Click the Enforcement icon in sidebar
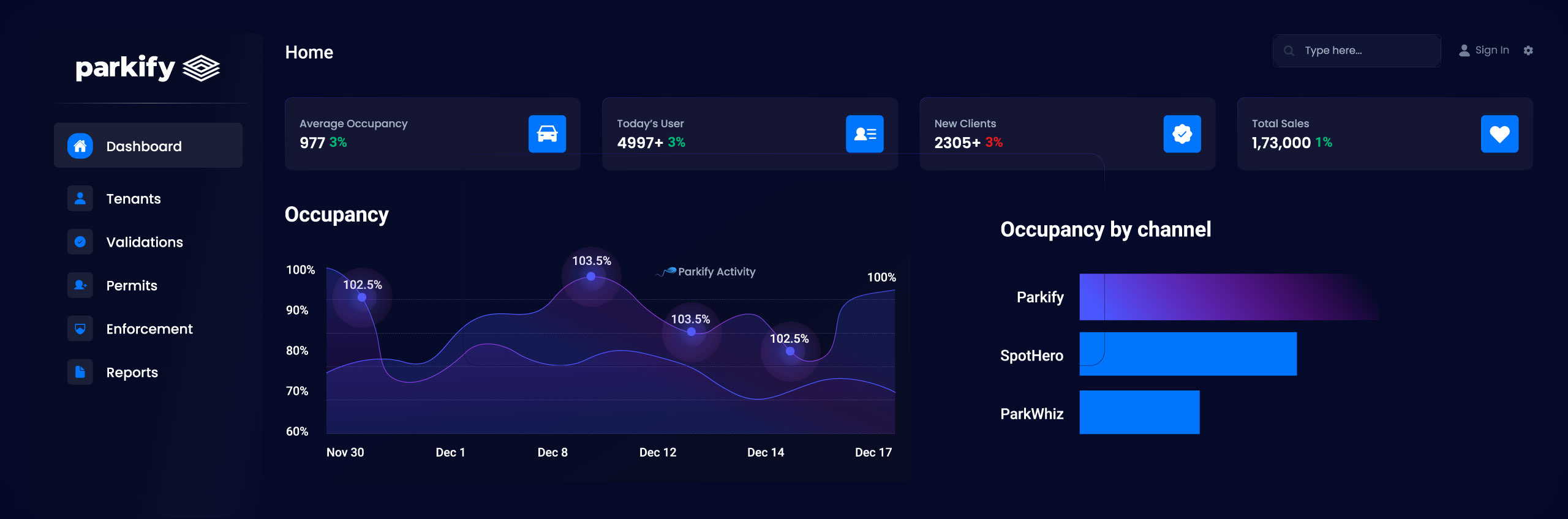 click(80, 329)
